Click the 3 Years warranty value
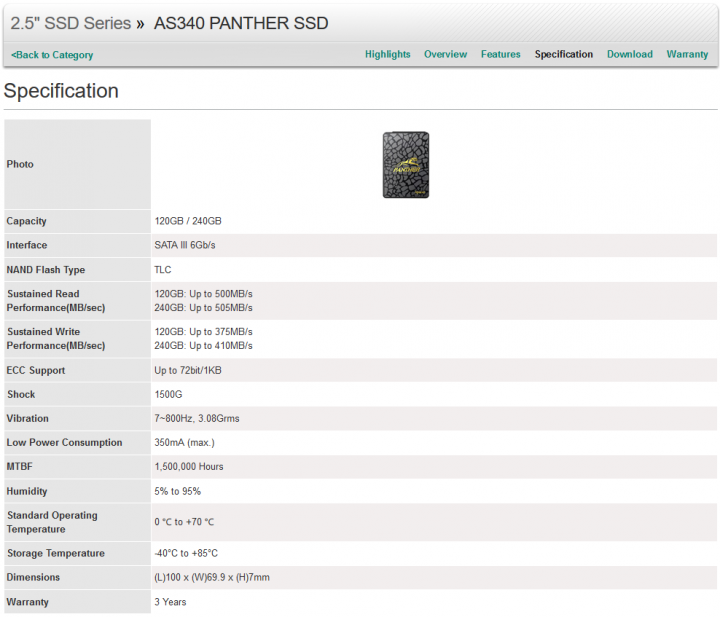The image size is (720, 617). 170,602
